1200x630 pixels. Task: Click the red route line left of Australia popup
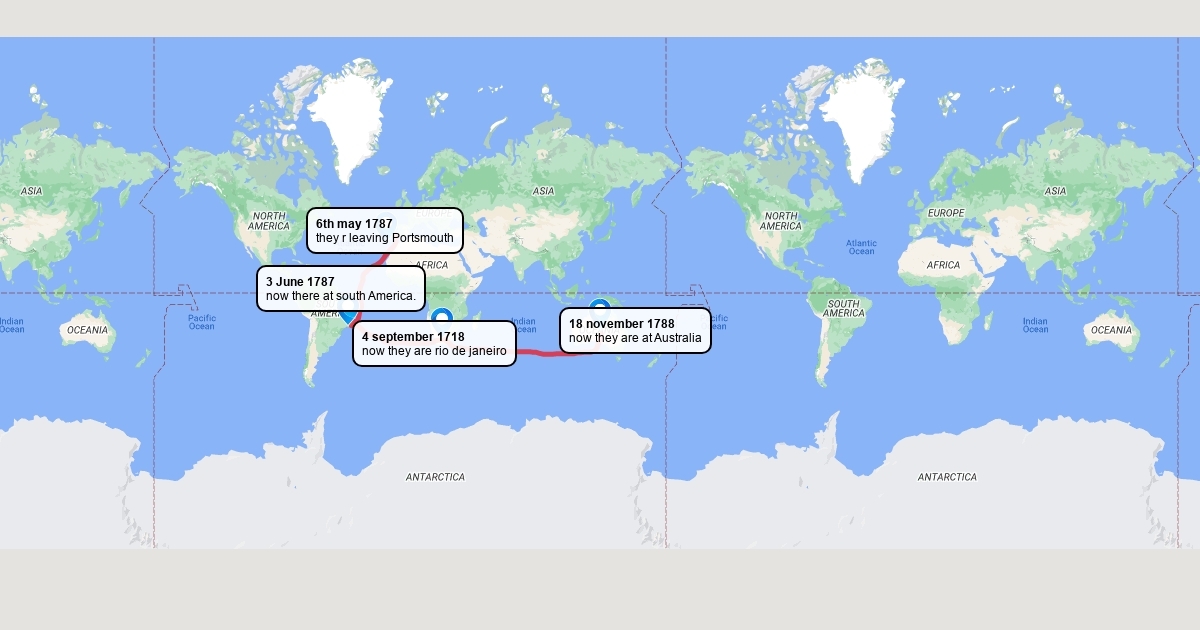[x=538, y=353]
